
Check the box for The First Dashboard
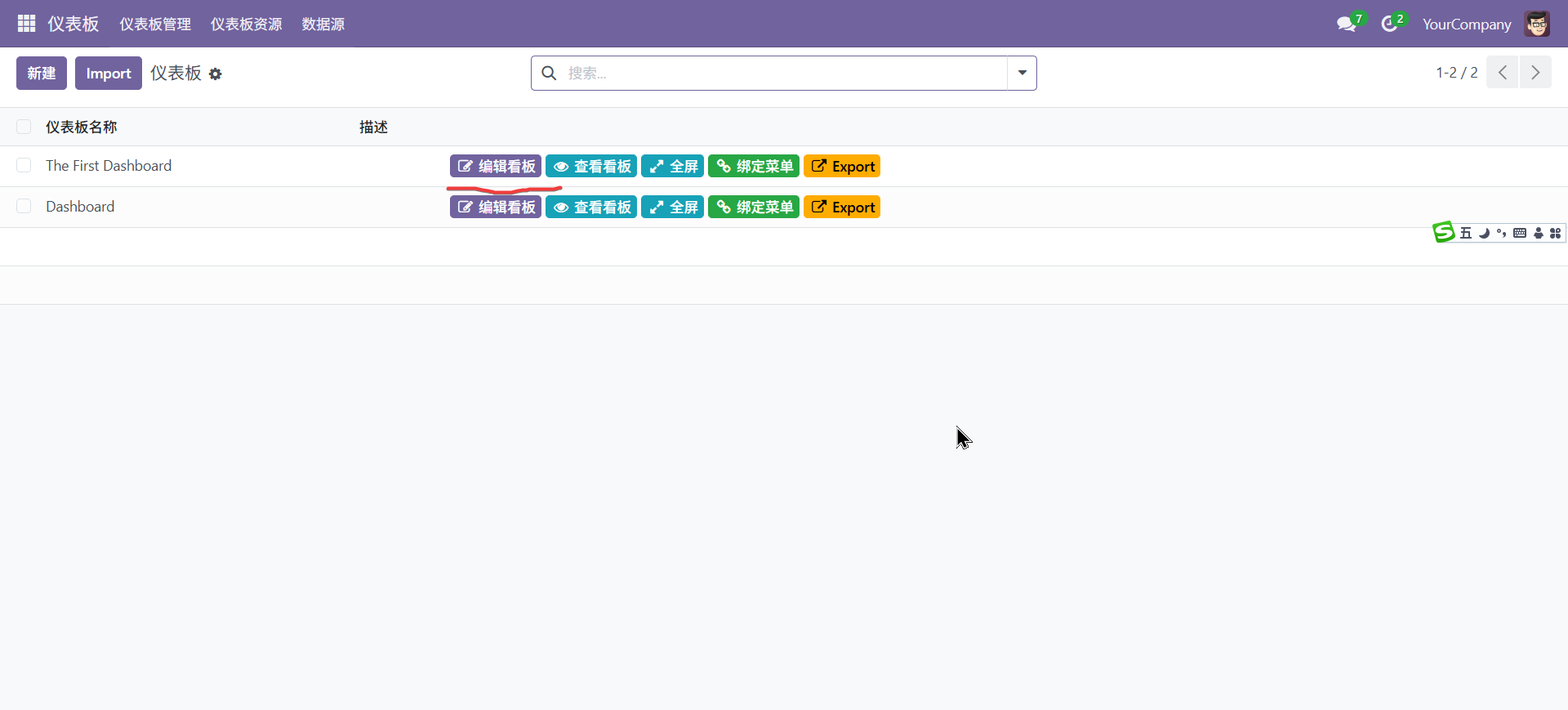(24, 166)
